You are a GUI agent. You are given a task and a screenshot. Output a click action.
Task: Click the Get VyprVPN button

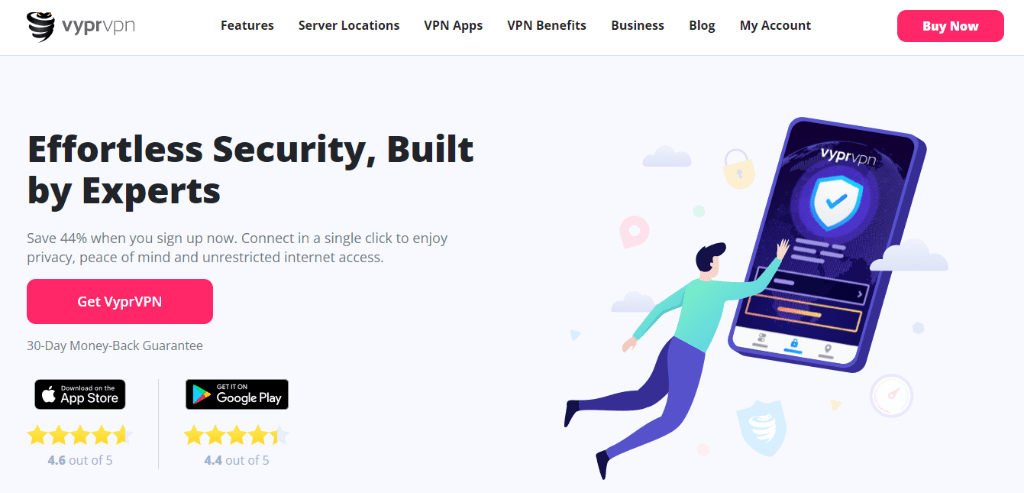pos(120,302)
